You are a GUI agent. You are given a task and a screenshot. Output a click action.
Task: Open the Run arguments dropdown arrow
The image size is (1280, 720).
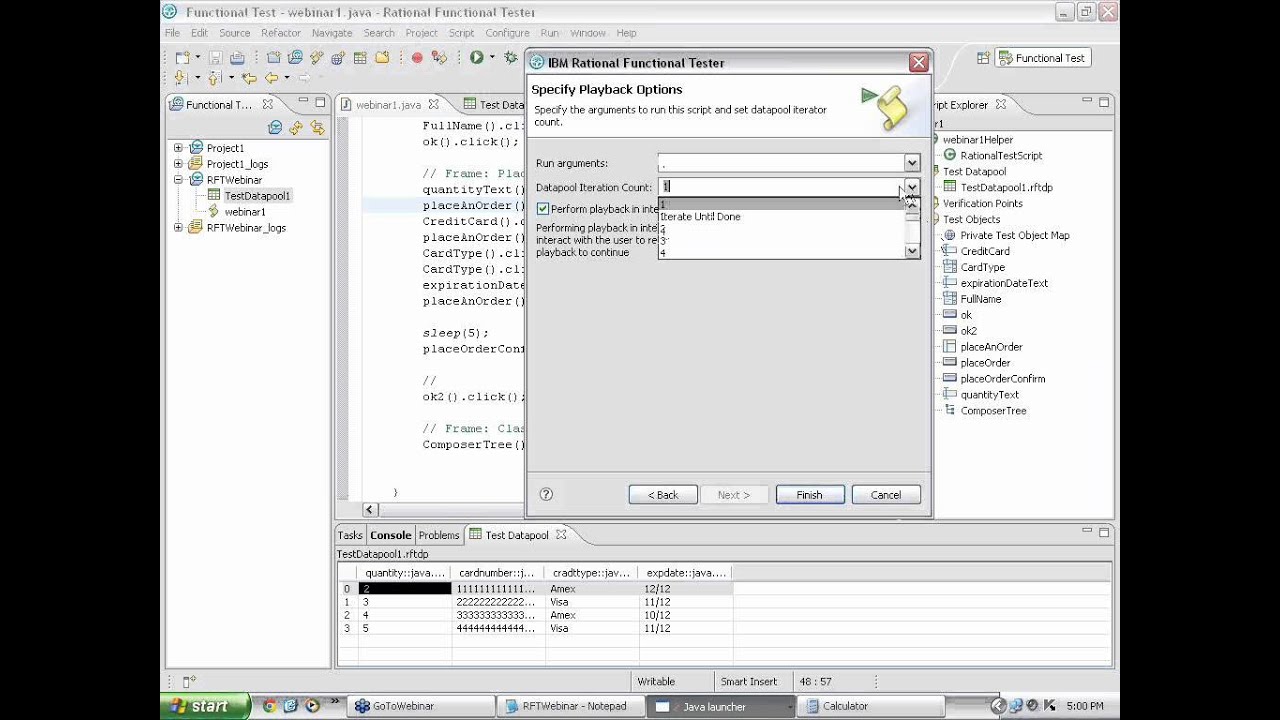coord(911,163)
